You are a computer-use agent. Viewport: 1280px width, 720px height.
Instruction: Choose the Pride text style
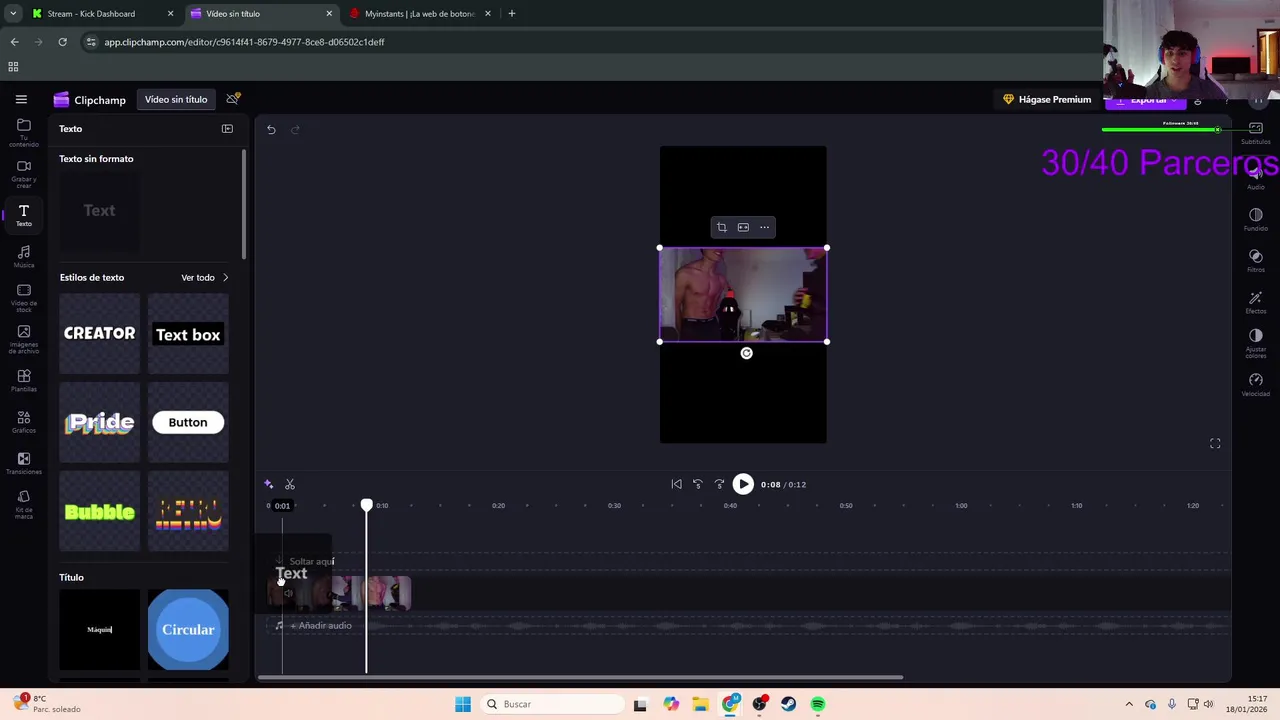coord(99,422)
